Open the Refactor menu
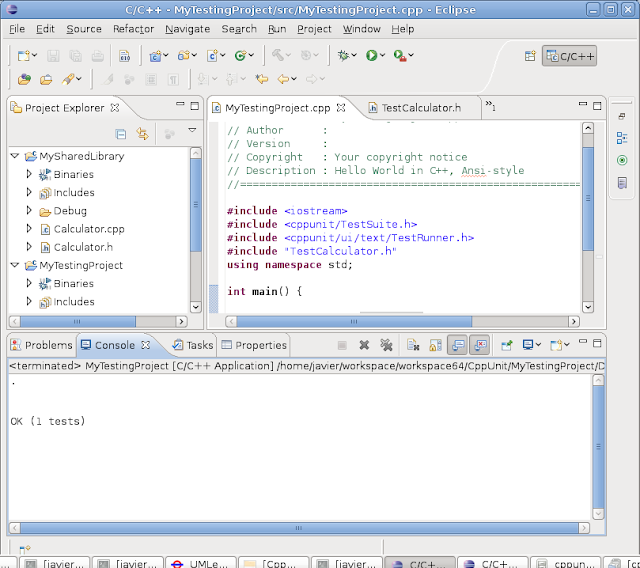 pos(133,29)
